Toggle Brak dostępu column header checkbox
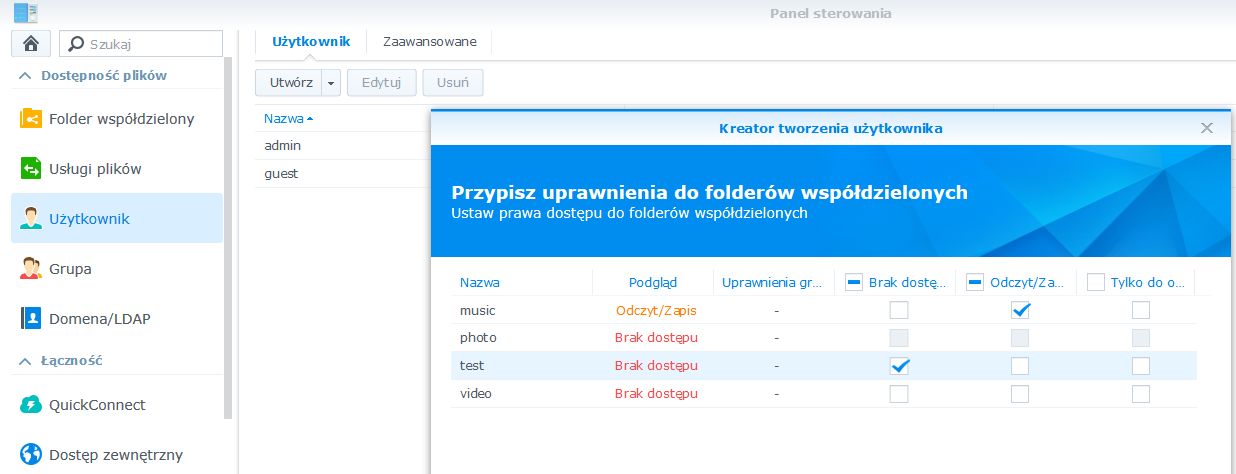Screen dimensions: 1236x474 click(854, 283)
